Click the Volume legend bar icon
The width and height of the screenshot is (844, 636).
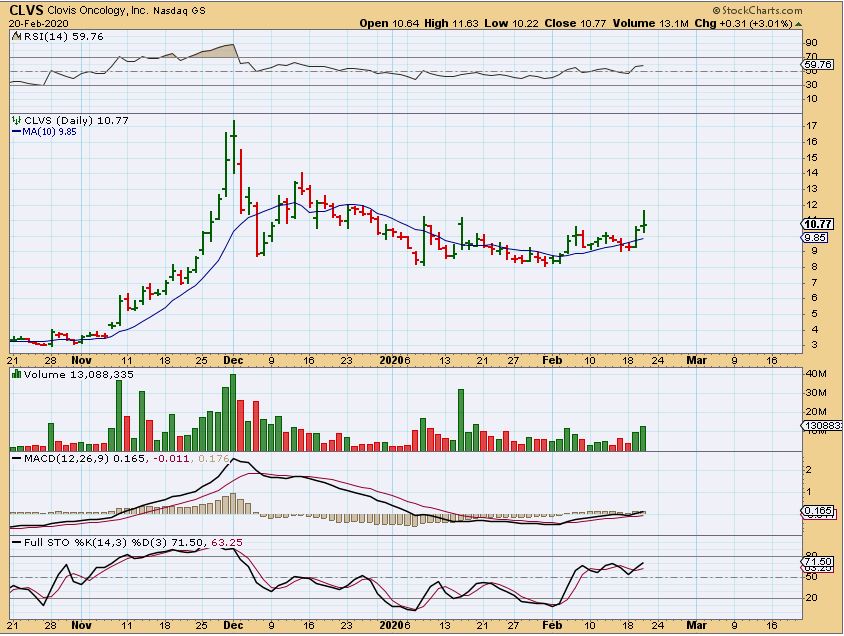pyautogui.click(x=17, y=374)
